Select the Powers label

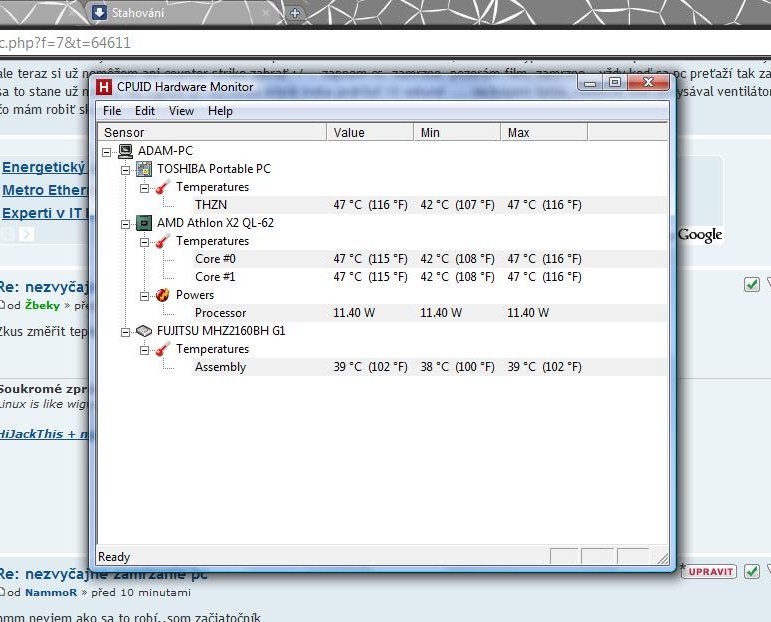click(x=195, y=295)
